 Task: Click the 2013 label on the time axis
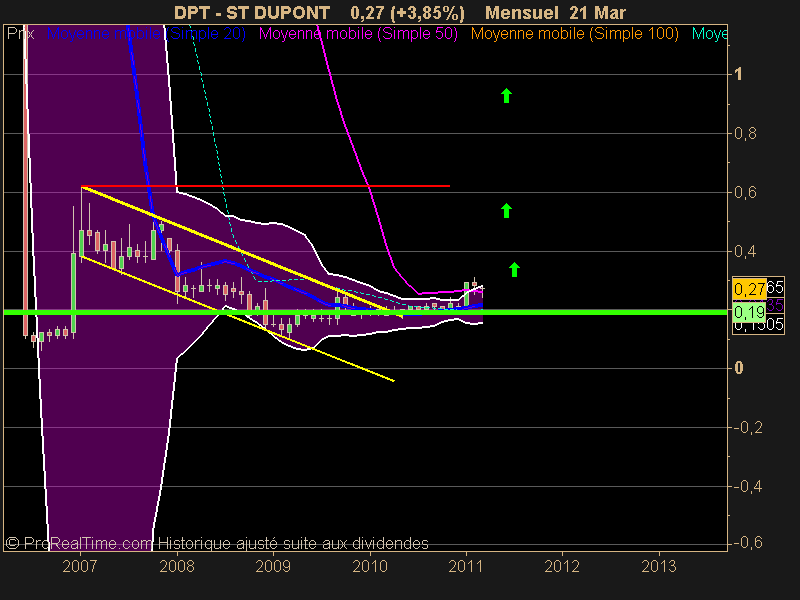click(x=659, y=566)
